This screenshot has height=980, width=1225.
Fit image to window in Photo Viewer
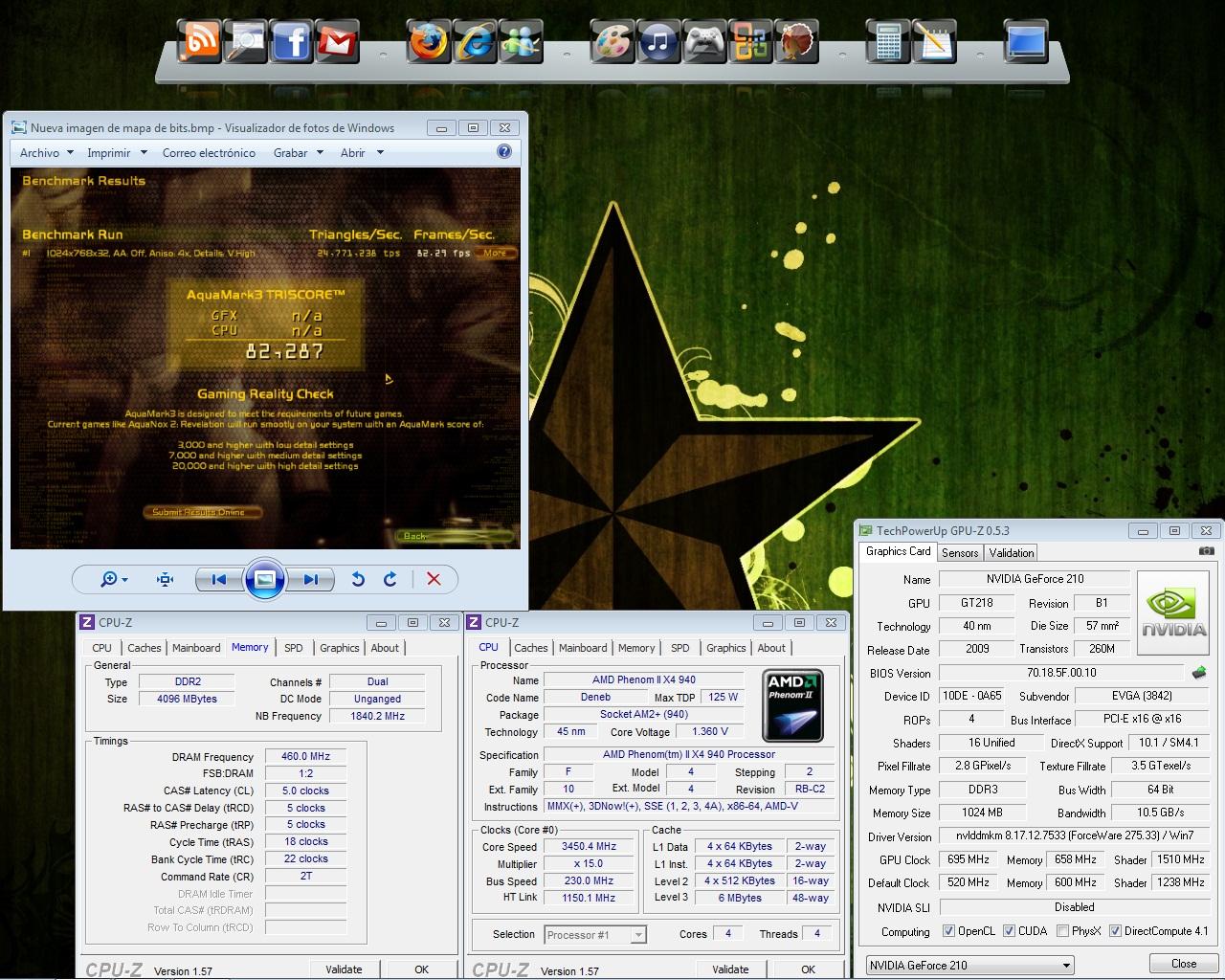pos(165,579)
